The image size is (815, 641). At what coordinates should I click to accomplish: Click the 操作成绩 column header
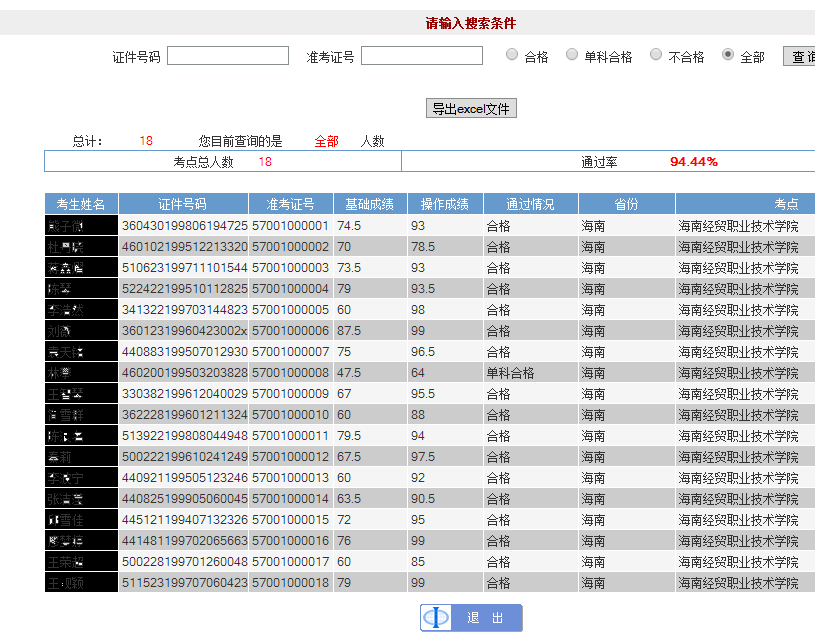(445, 204)
